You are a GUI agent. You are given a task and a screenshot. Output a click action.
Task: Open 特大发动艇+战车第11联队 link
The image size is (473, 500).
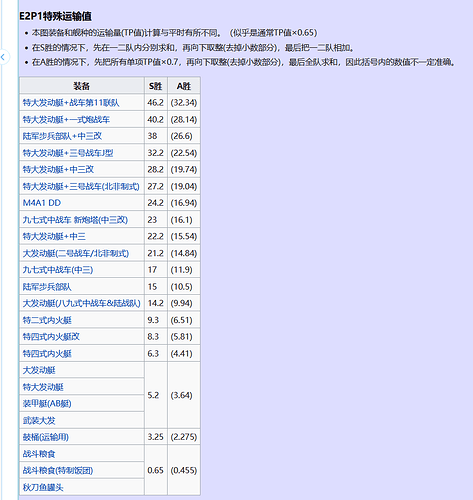click(71, 103)
